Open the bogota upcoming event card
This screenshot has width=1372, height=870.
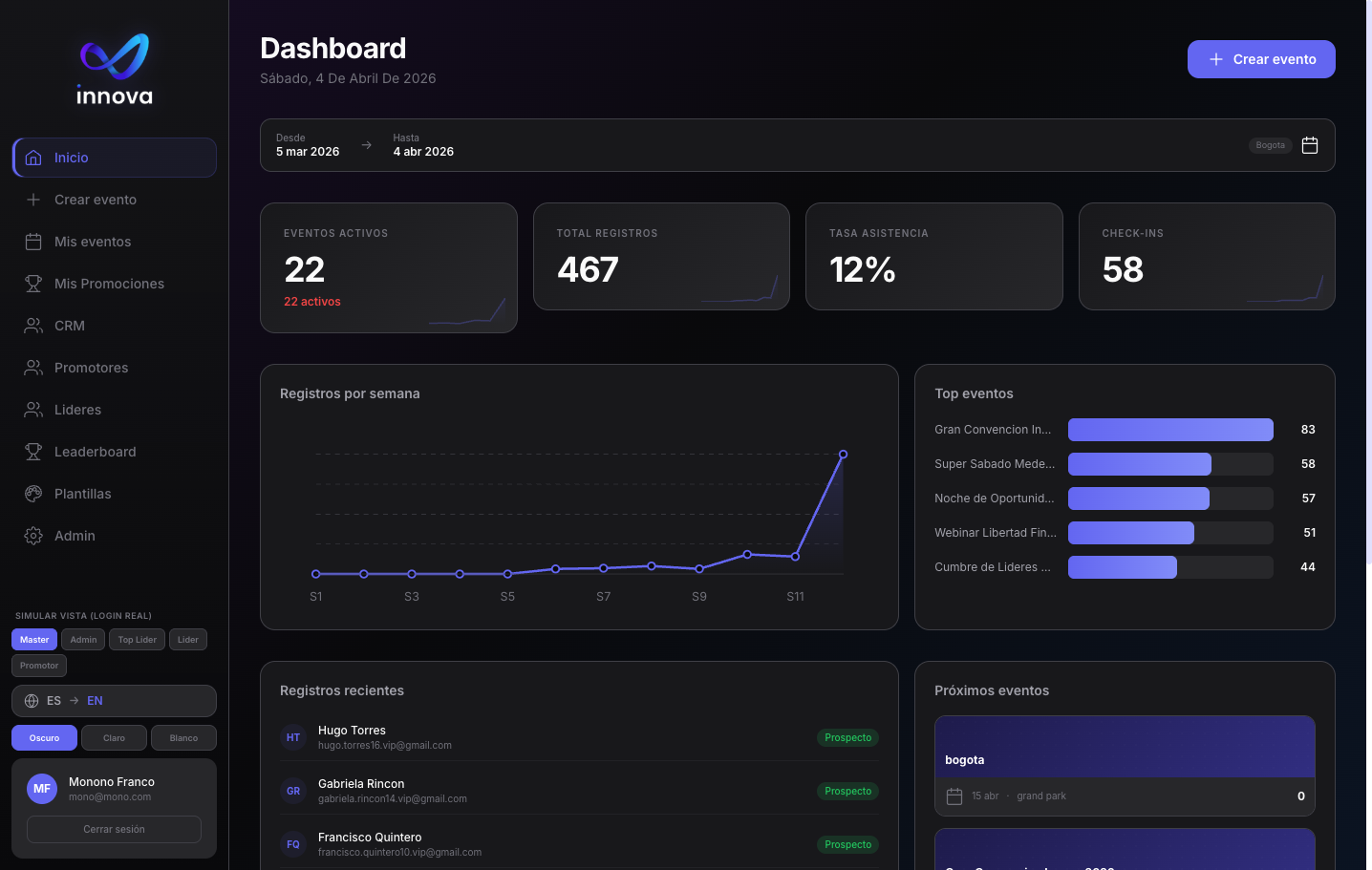[x=1125, y=766]
